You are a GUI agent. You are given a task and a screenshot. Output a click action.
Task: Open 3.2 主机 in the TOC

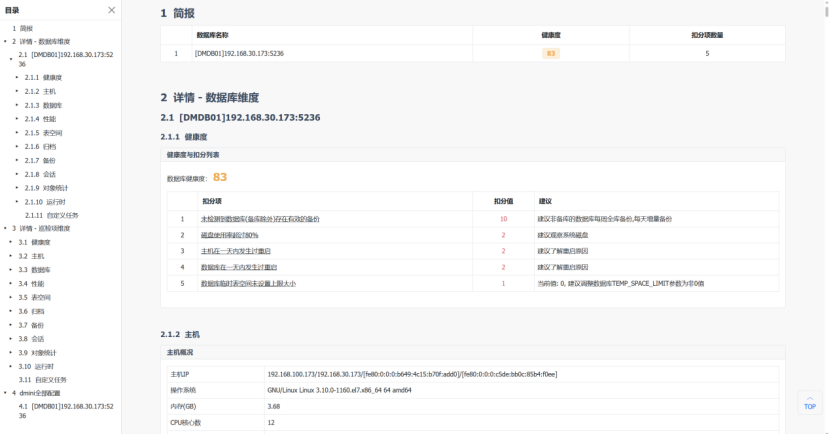tap(31, 256)
